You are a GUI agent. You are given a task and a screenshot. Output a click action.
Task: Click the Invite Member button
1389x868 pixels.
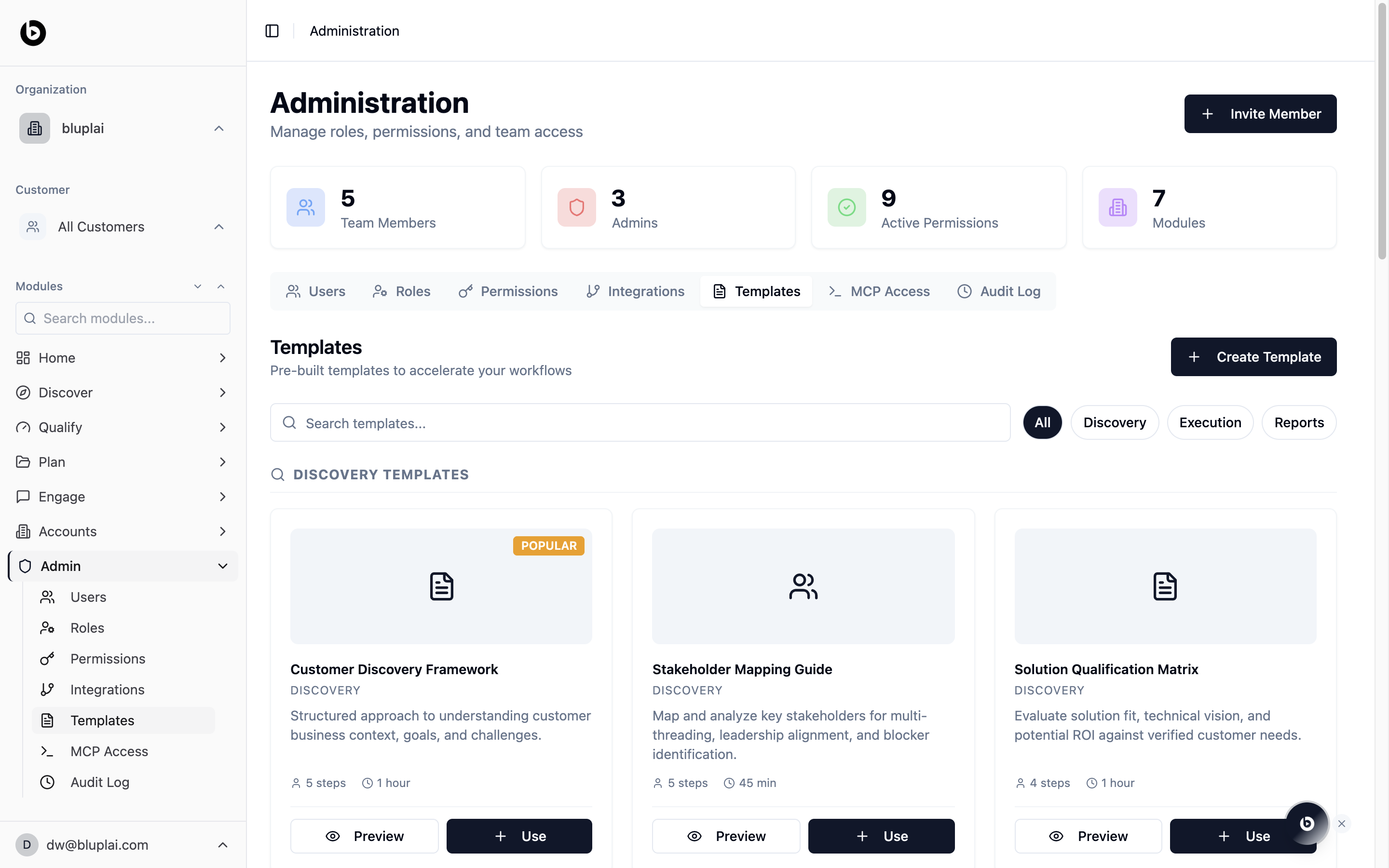pyautogui.click(x=1260, y=114)
